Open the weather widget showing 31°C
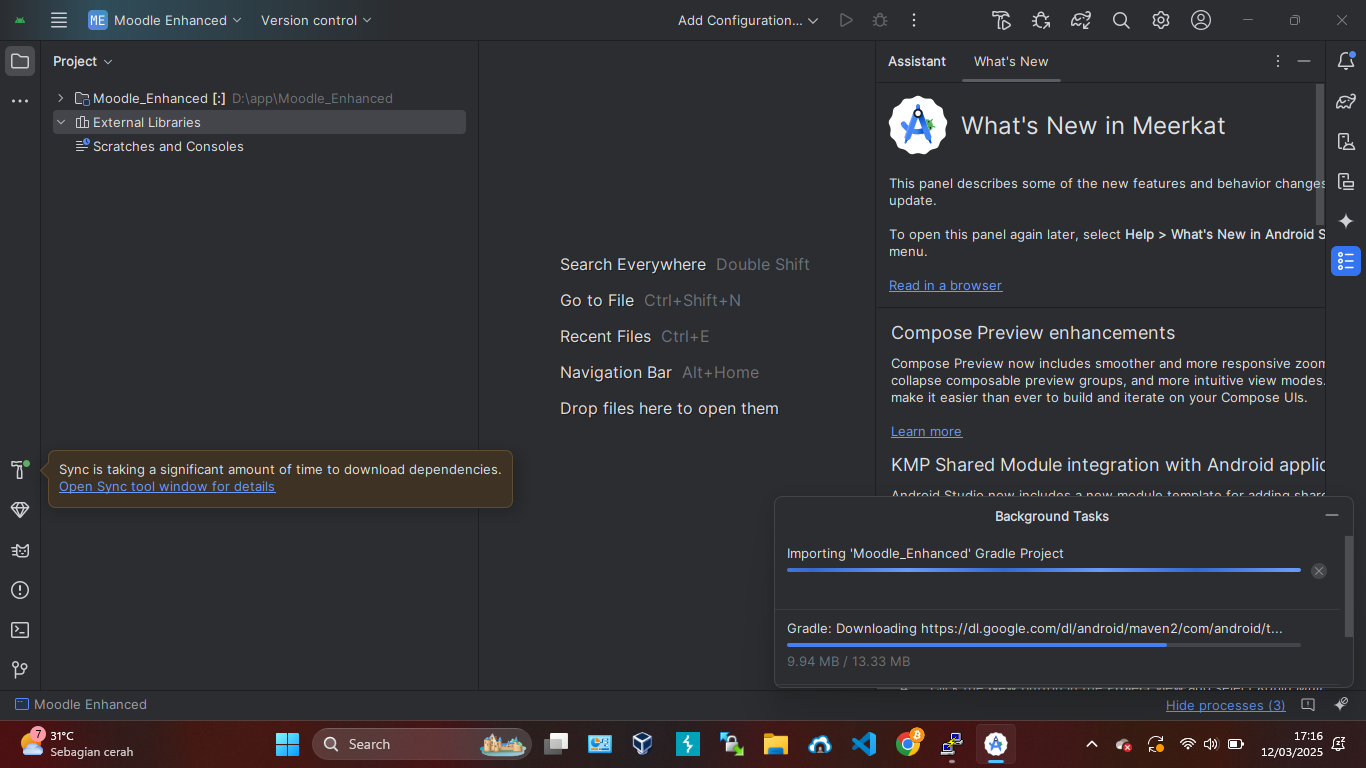The width and height of the screenshot is (1366, 768). 78,744
